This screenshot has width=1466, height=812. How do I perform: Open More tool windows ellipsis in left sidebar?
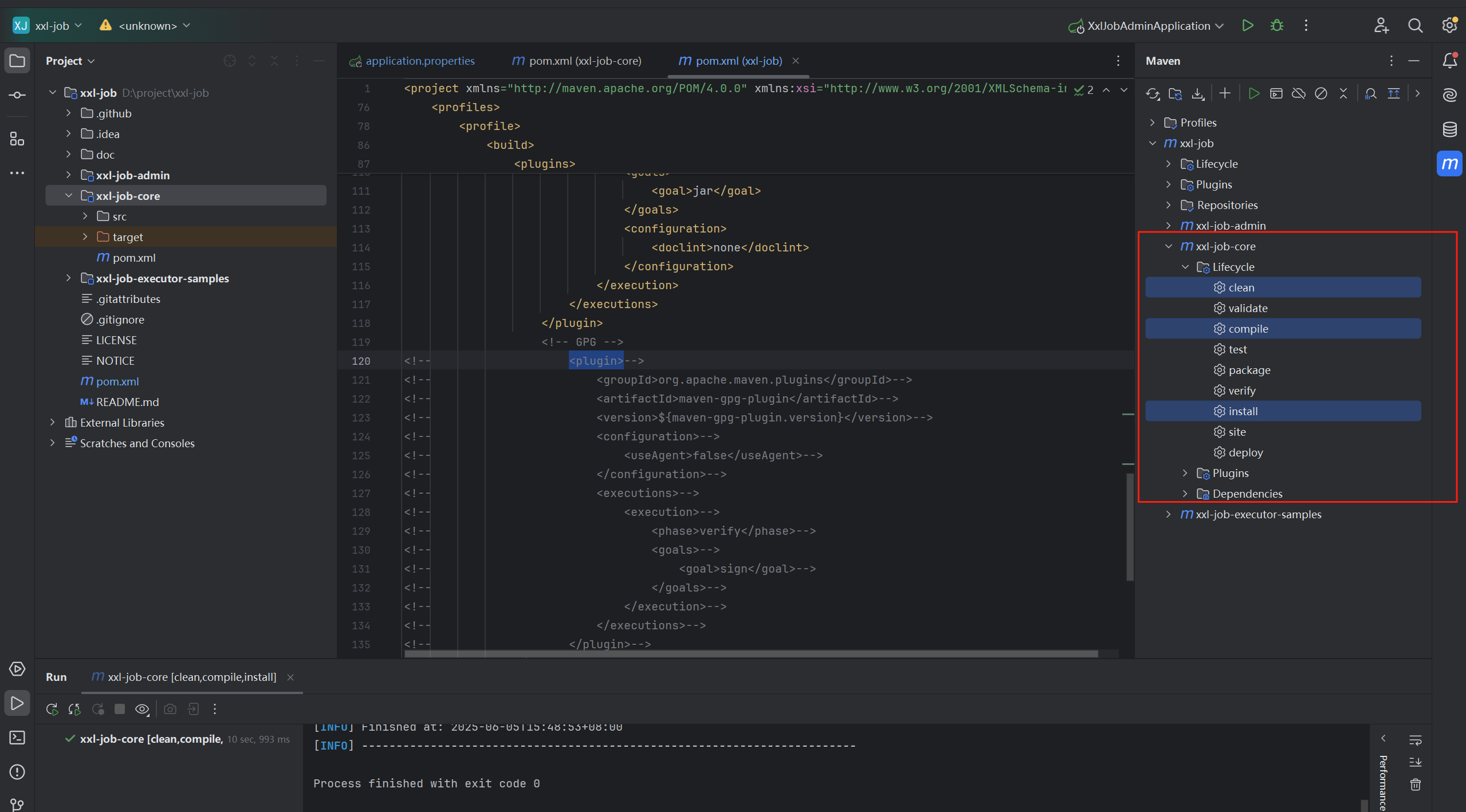coord(17,173)
